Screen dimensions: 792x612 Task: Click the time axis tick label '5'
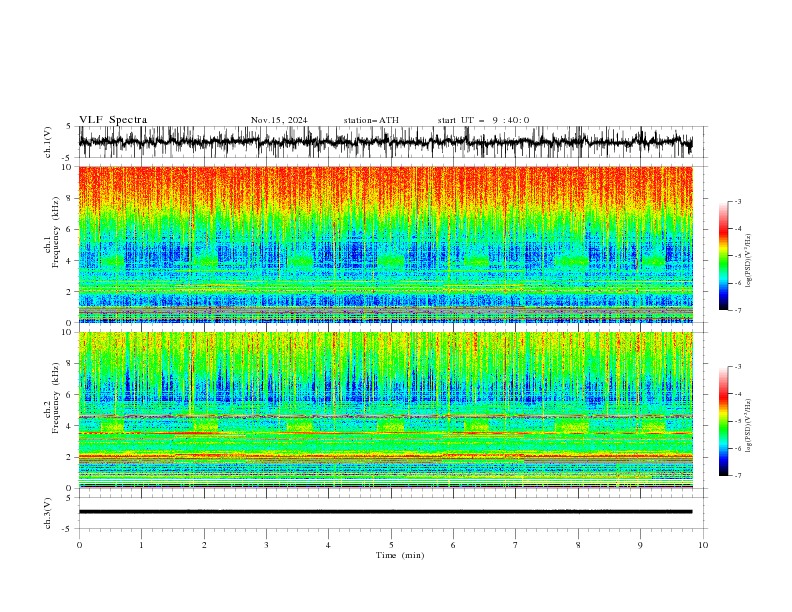coord(391,545)
